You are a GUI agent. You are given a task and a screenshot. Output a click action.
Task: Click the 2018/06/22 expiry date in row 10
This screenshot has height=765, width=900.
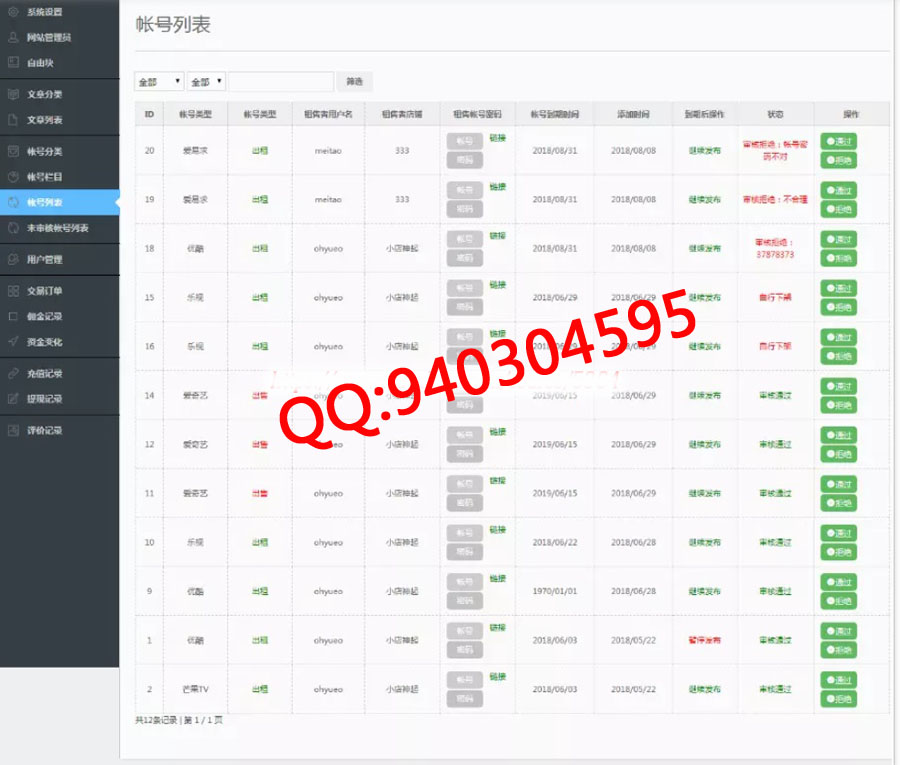[x=554, y=542]
